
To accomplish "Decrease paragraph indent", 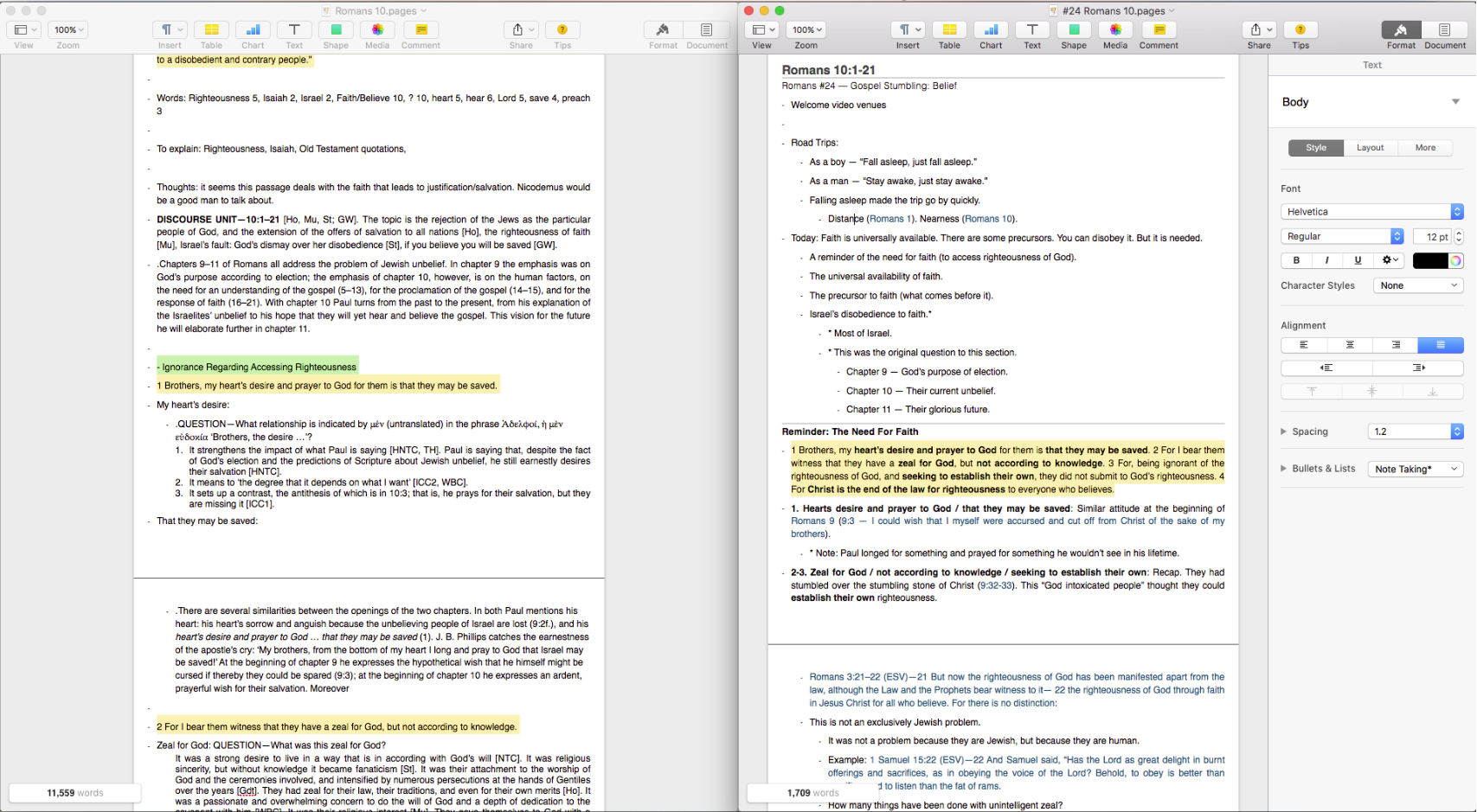I will point(1326,368).
